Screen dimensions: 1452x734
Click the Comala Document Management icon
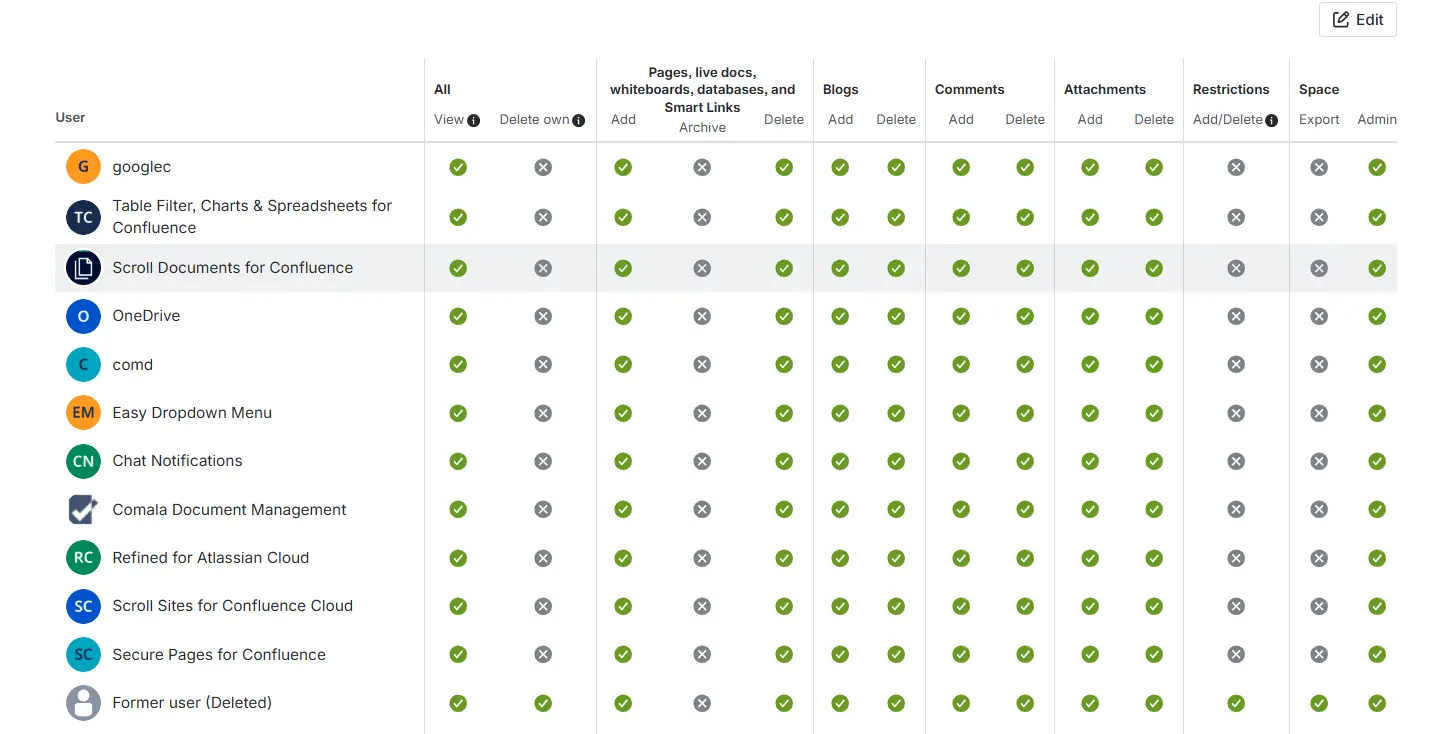tap(83, 509)
